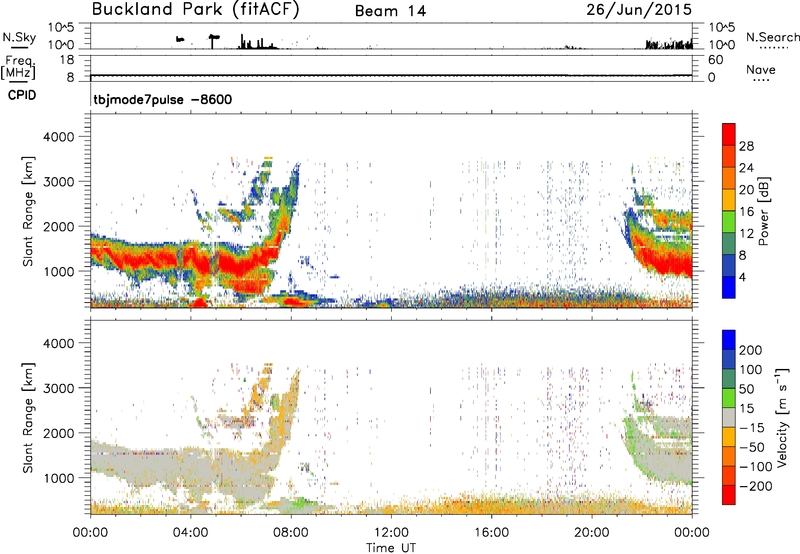Click the 'Beam 14' label

coord(390,11)
